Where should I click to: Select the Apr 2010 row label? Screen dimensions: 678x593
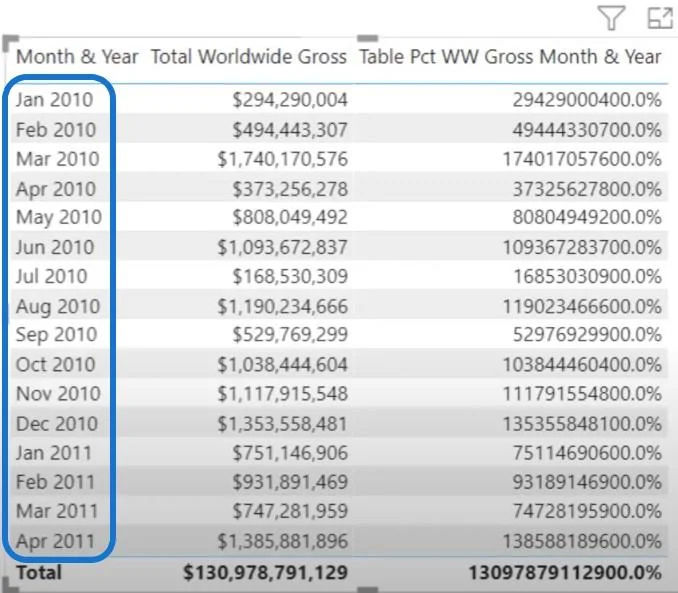pos(56,189)
